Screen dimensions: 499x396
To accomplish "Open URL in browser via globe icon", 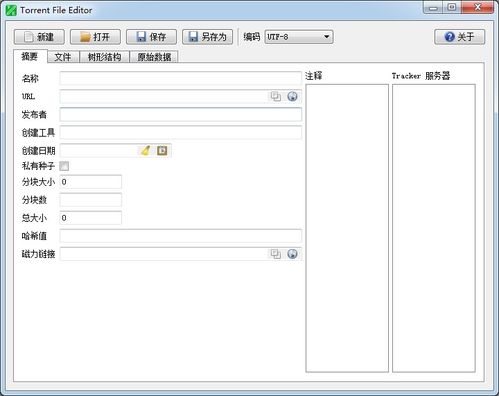I will tap(292, 96).
